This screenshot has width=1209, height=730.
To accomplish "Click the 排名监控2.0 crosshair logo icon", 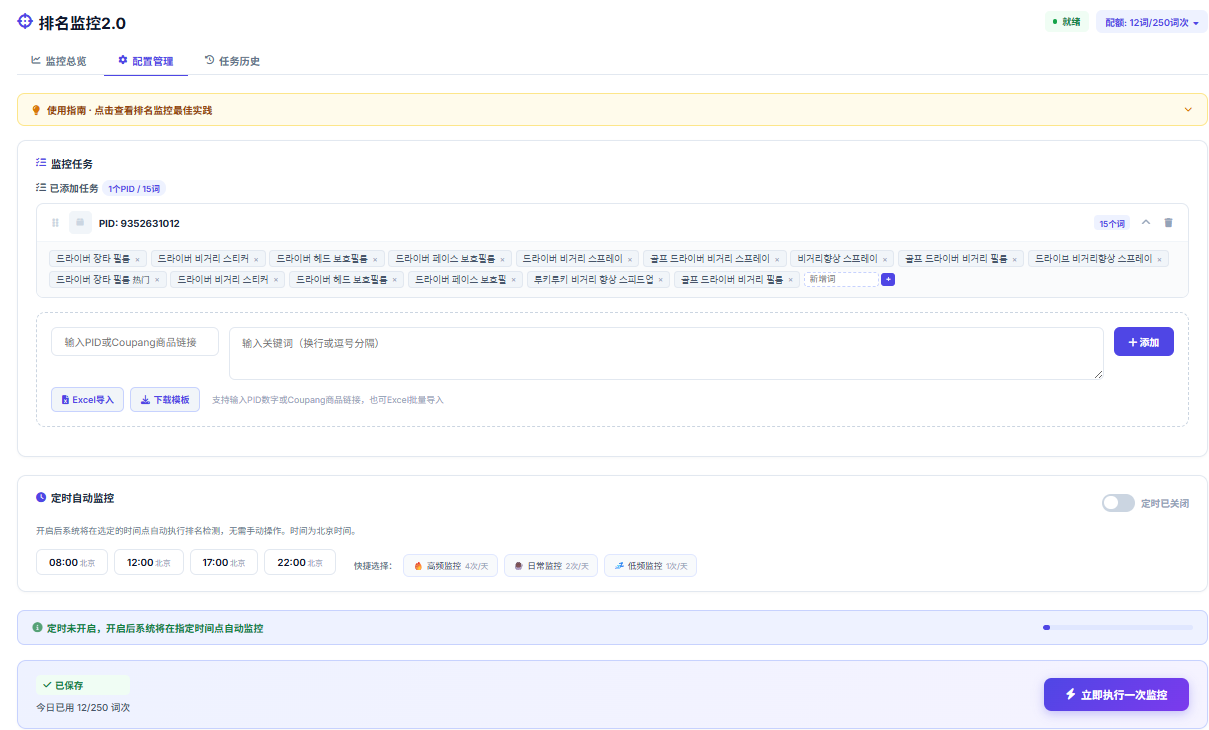I will (x=26, y=21).
